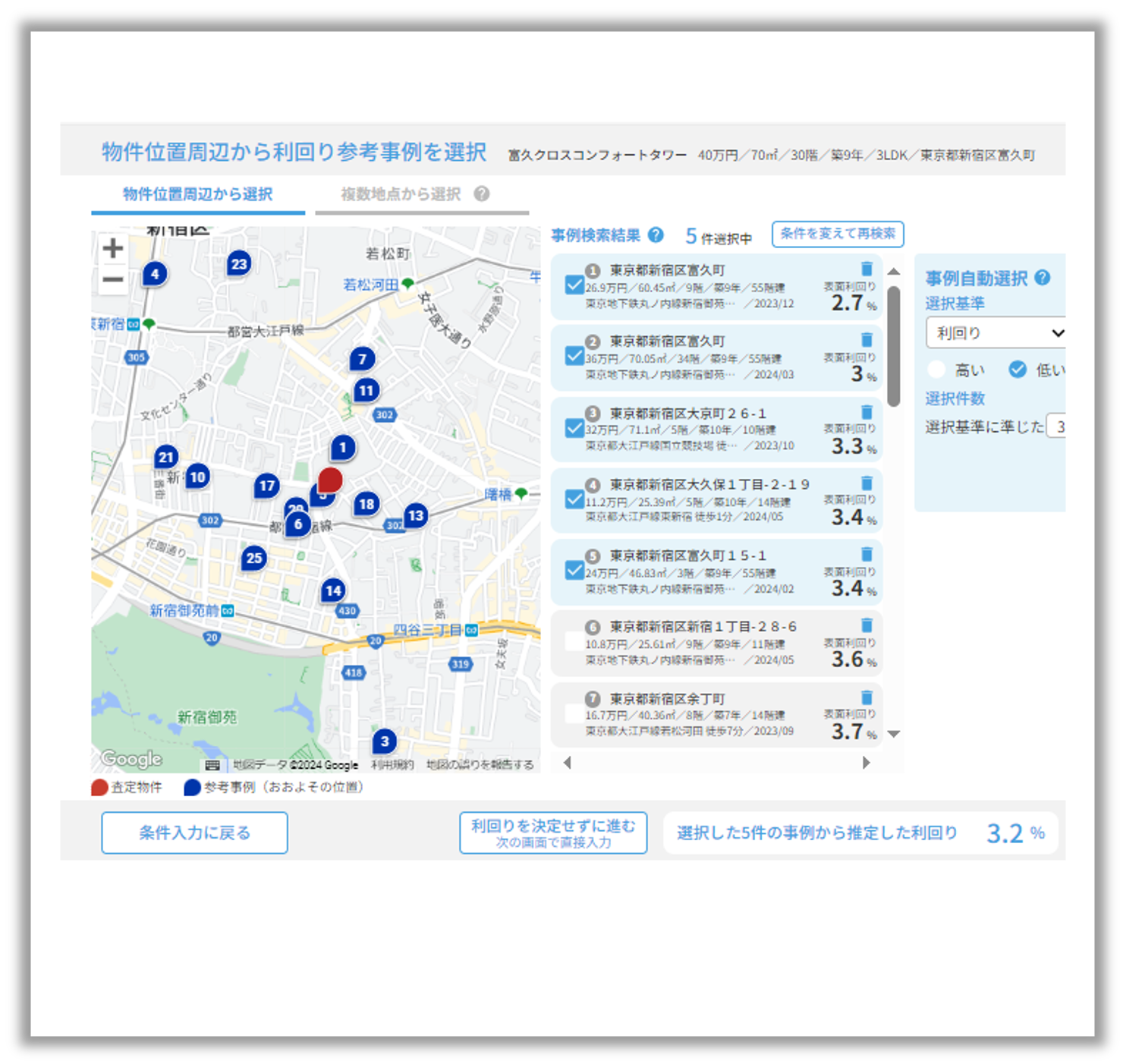
Task: Select map marker number 3
Action: pyautogui.click(x=385, y=741)
